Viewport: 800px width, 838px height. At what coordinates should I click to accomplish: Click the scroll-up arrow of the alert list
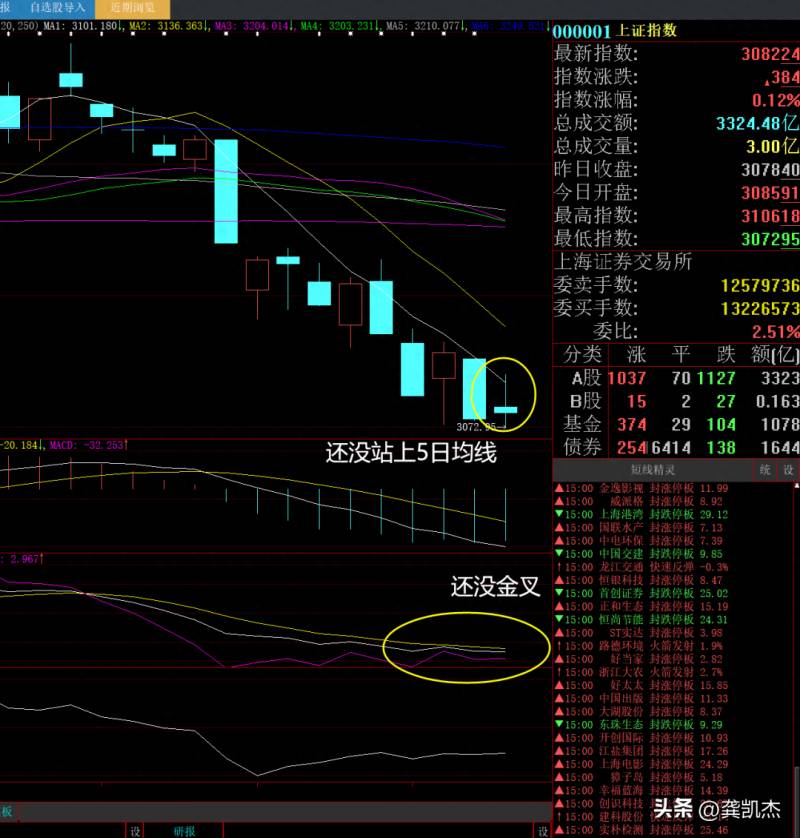796,486
